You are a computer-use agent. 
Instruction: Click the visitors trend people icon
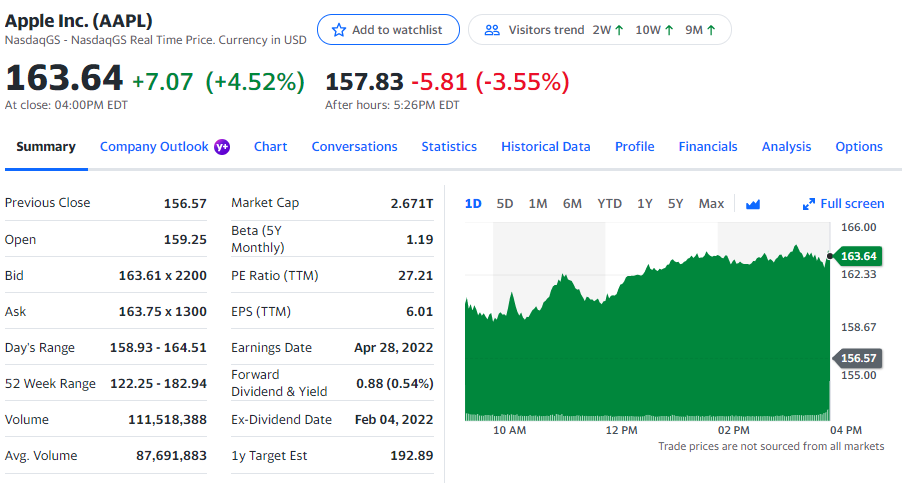click(x=492, y=30)
